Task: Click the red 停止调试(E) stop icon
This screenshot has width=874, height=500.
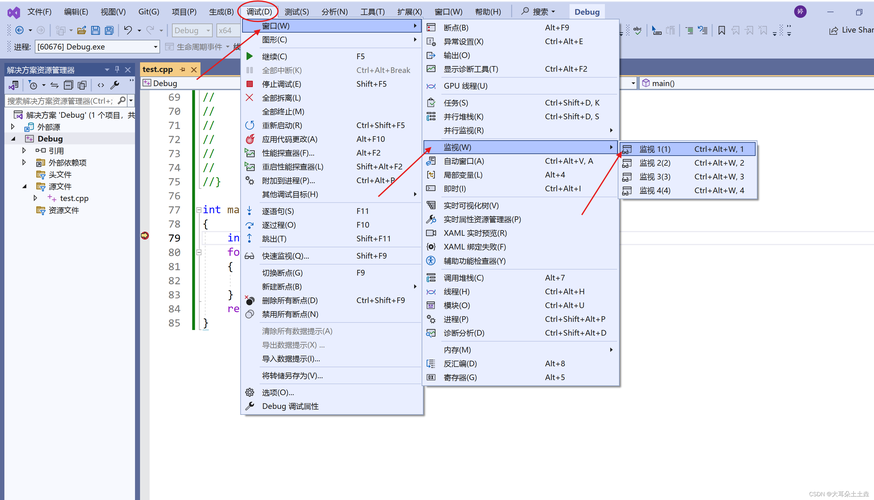Action: (x=250, y=84)
